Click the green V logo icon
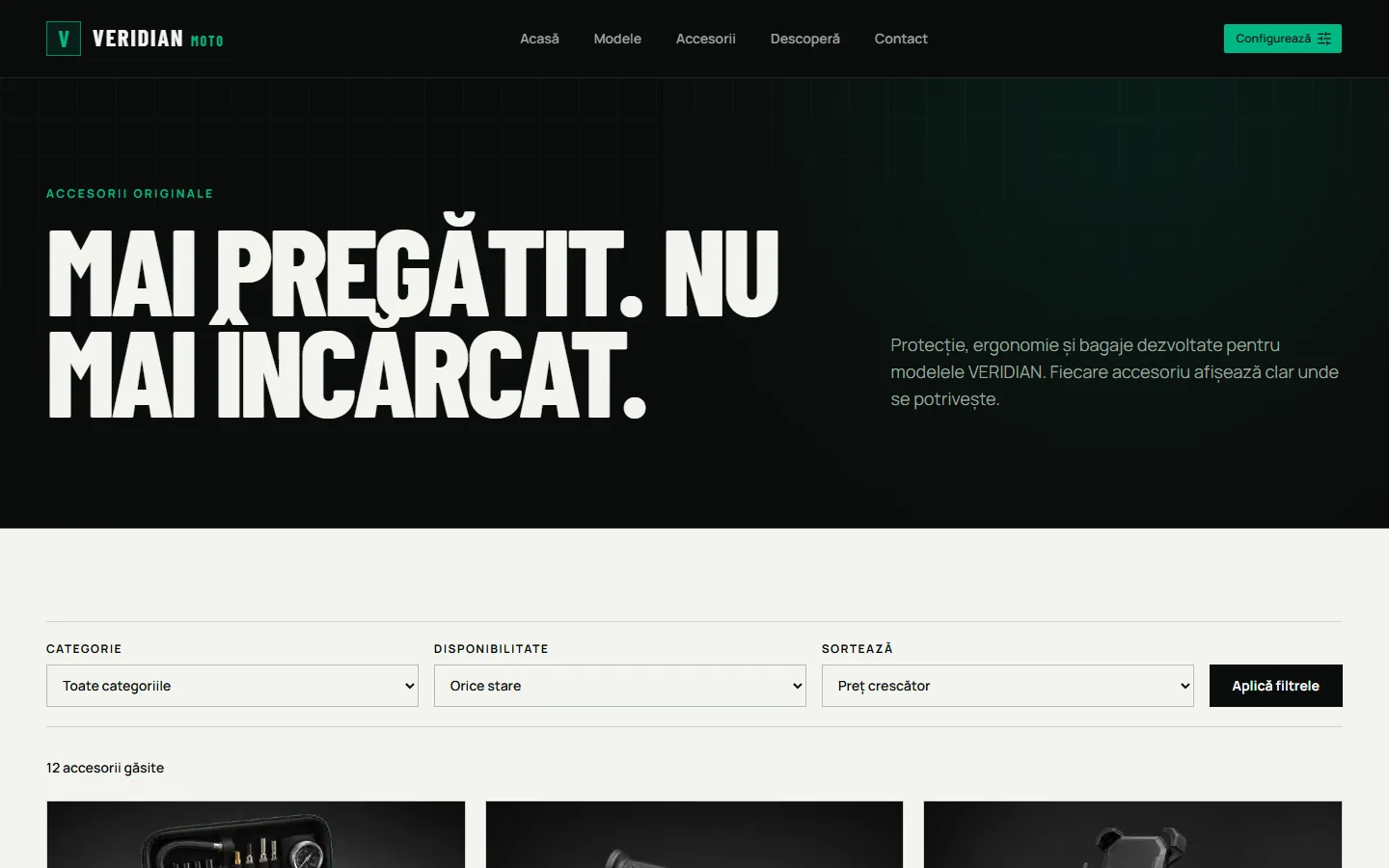1389x868 pixels. pyautogui.click(x=64, y=39)
